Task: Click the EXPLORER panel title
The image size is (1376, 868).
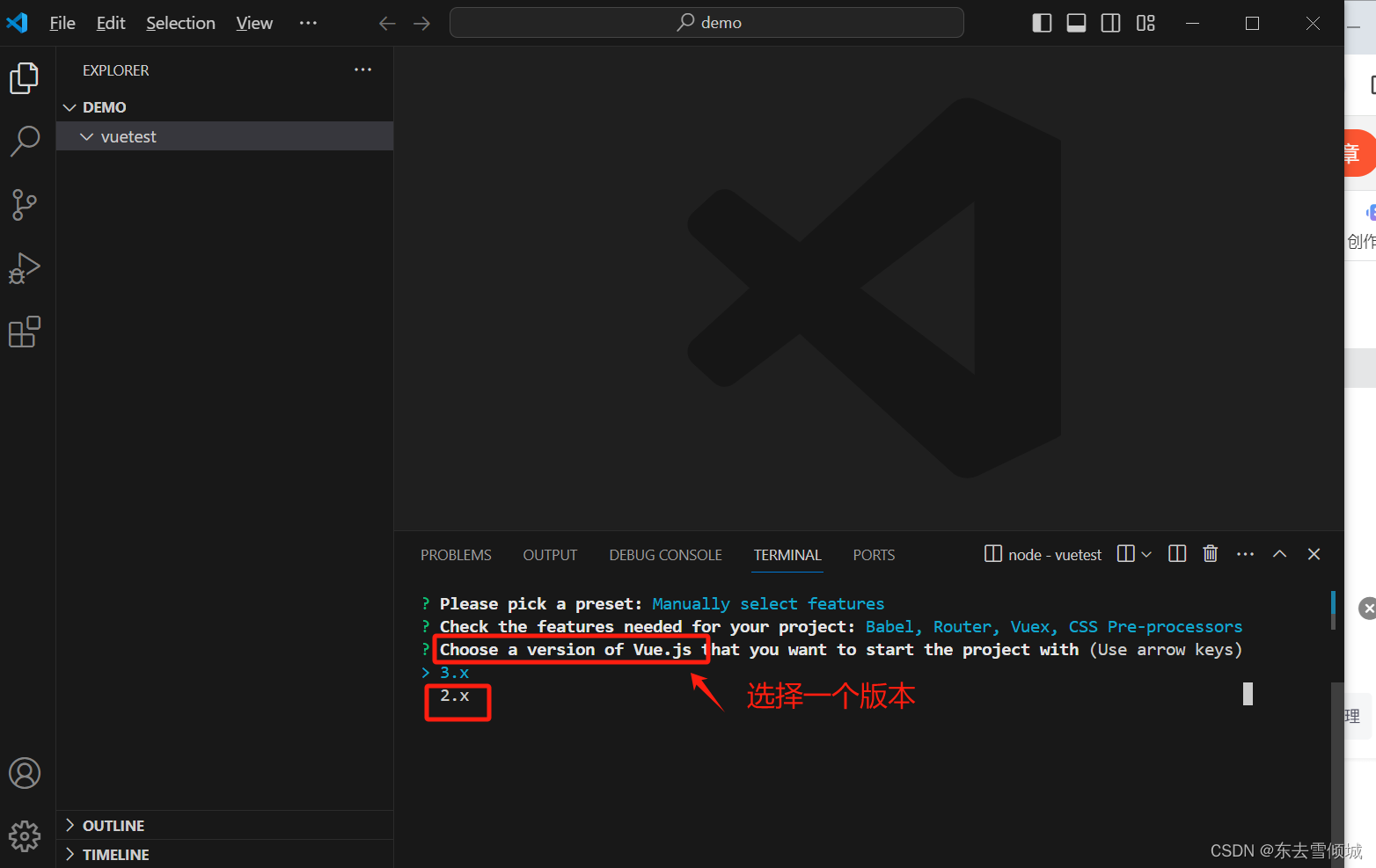Action: pos(115,70)
